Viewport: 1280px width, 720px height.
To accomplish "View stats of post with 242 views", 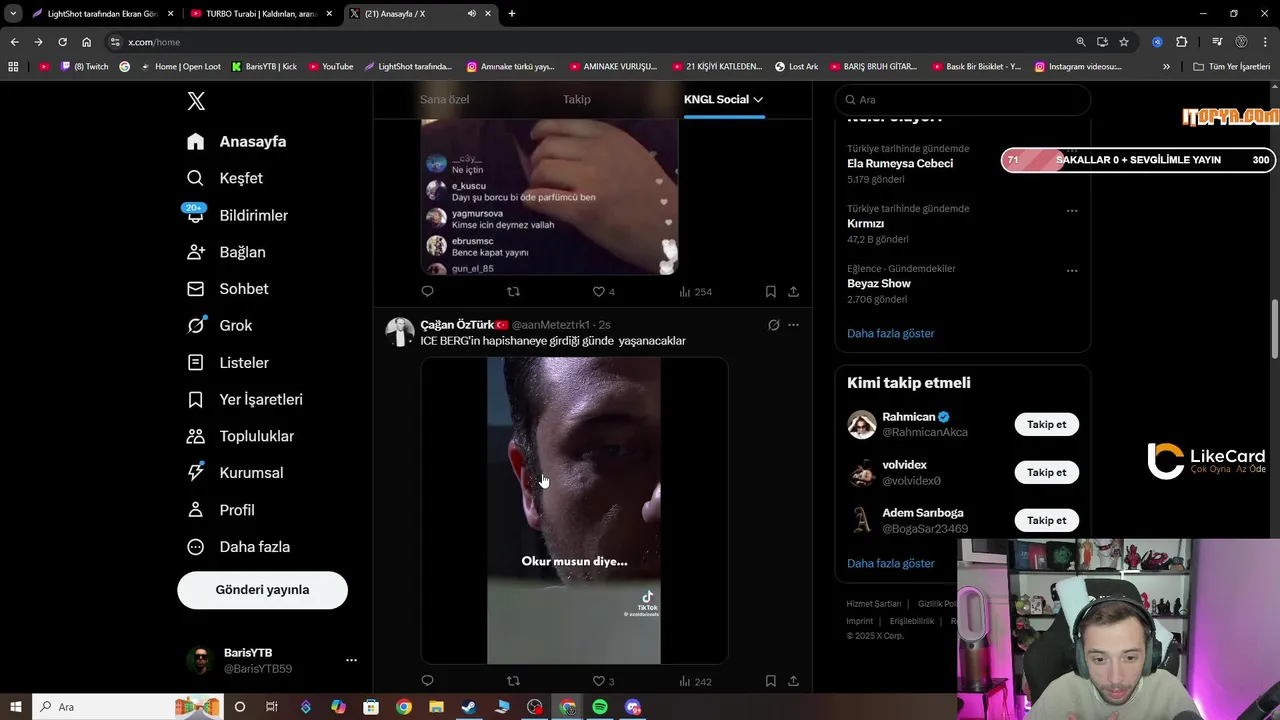I will tap(695, 681).
